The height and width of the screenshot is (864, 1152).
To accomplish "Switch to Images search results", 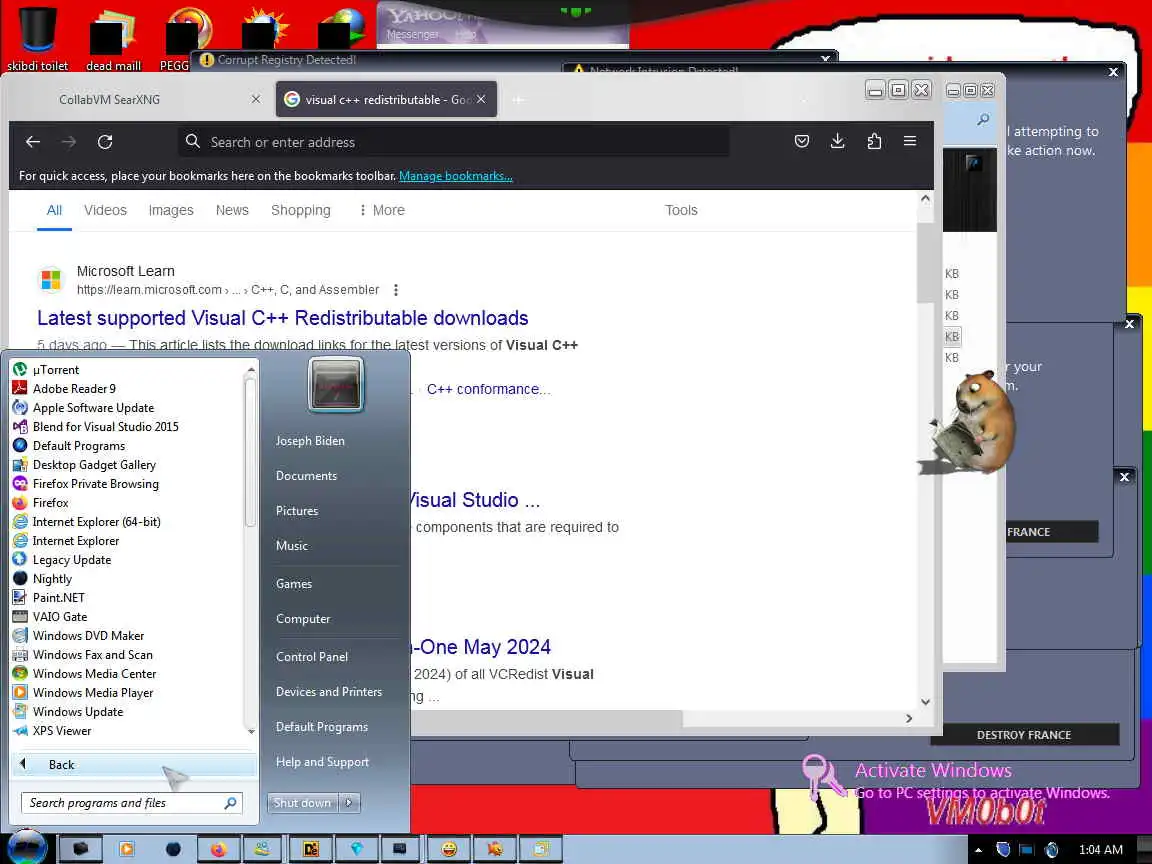I will [x=171, y=211].
